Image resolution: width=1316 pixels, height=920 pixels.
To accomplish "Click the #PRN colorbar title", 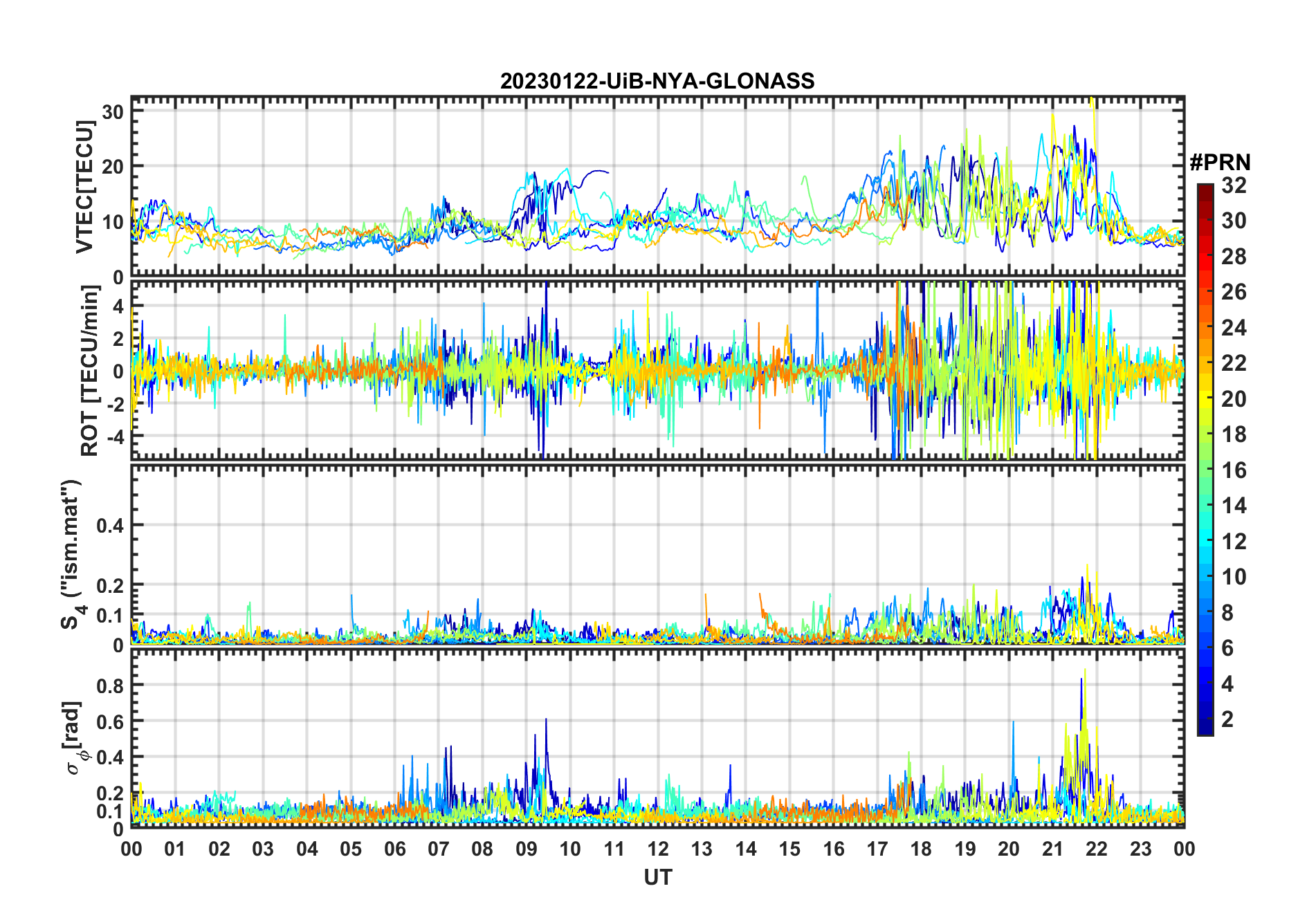I will (x=1221, y=163).
